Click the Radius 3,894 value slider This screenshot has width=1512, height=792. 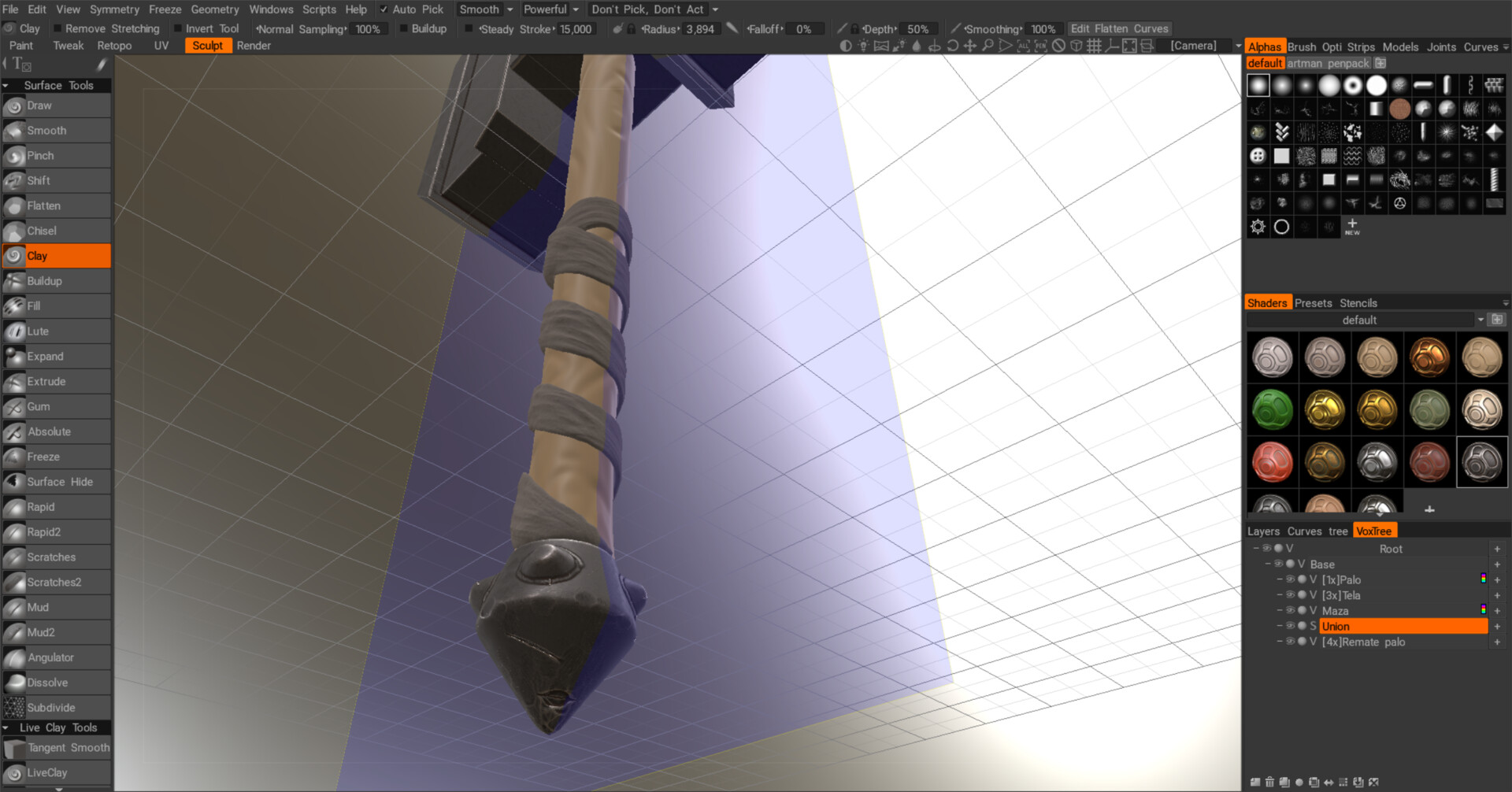[x=700, y=29]
